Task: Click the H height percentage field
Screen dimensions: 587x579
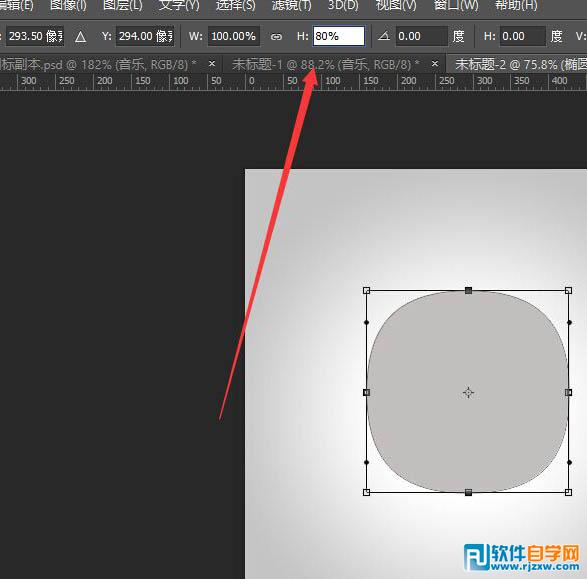Action: (339, 36)
